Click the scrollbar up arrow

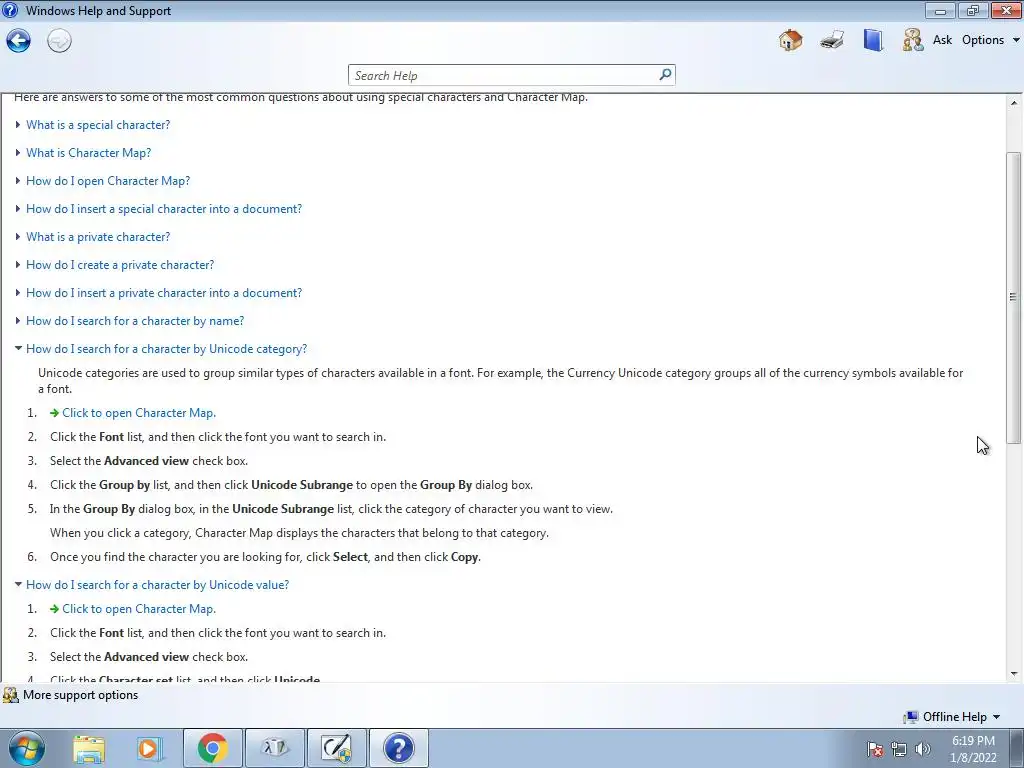pos(1013,103)
